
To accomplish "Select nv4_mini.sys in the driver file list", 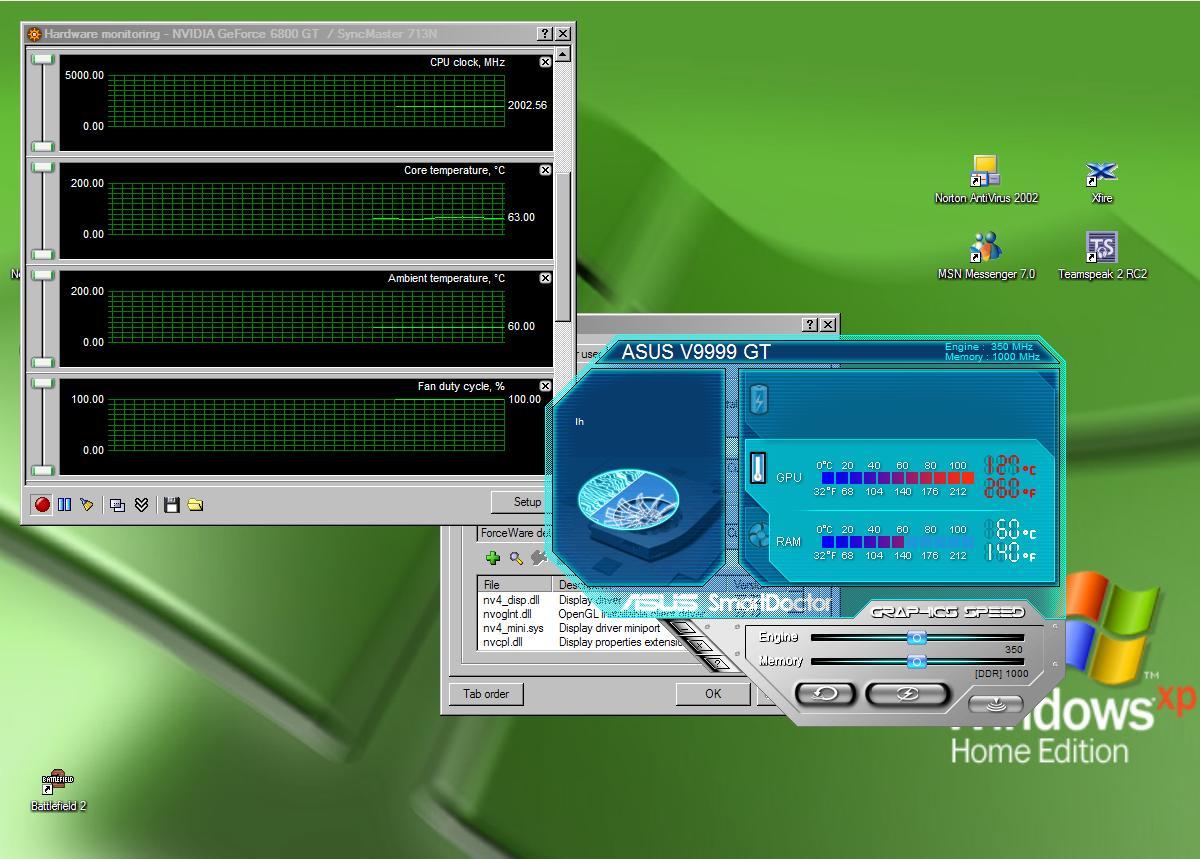I will [x=513, y=628].
